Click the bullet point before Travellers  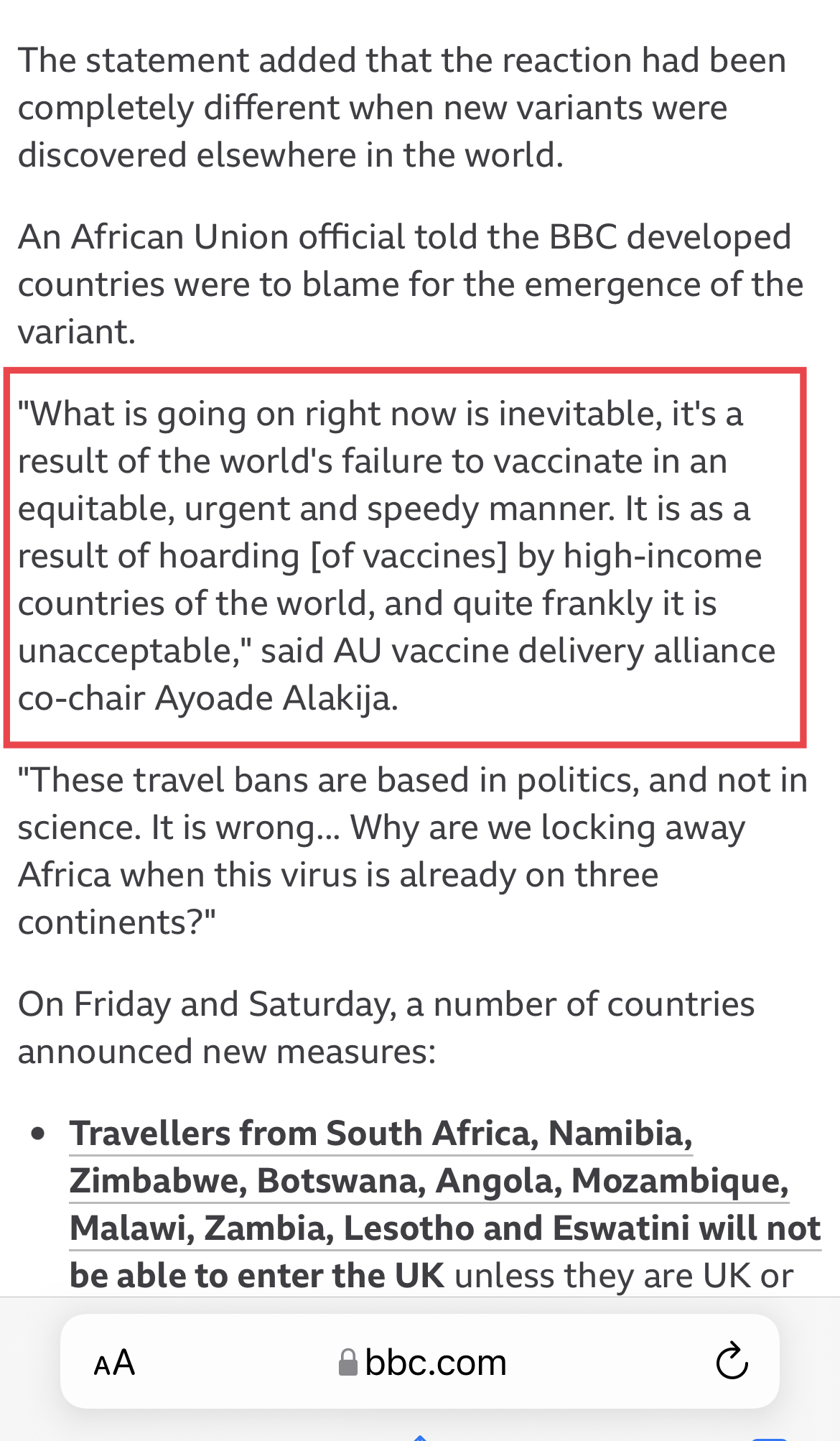click(x=39, y=1135)
